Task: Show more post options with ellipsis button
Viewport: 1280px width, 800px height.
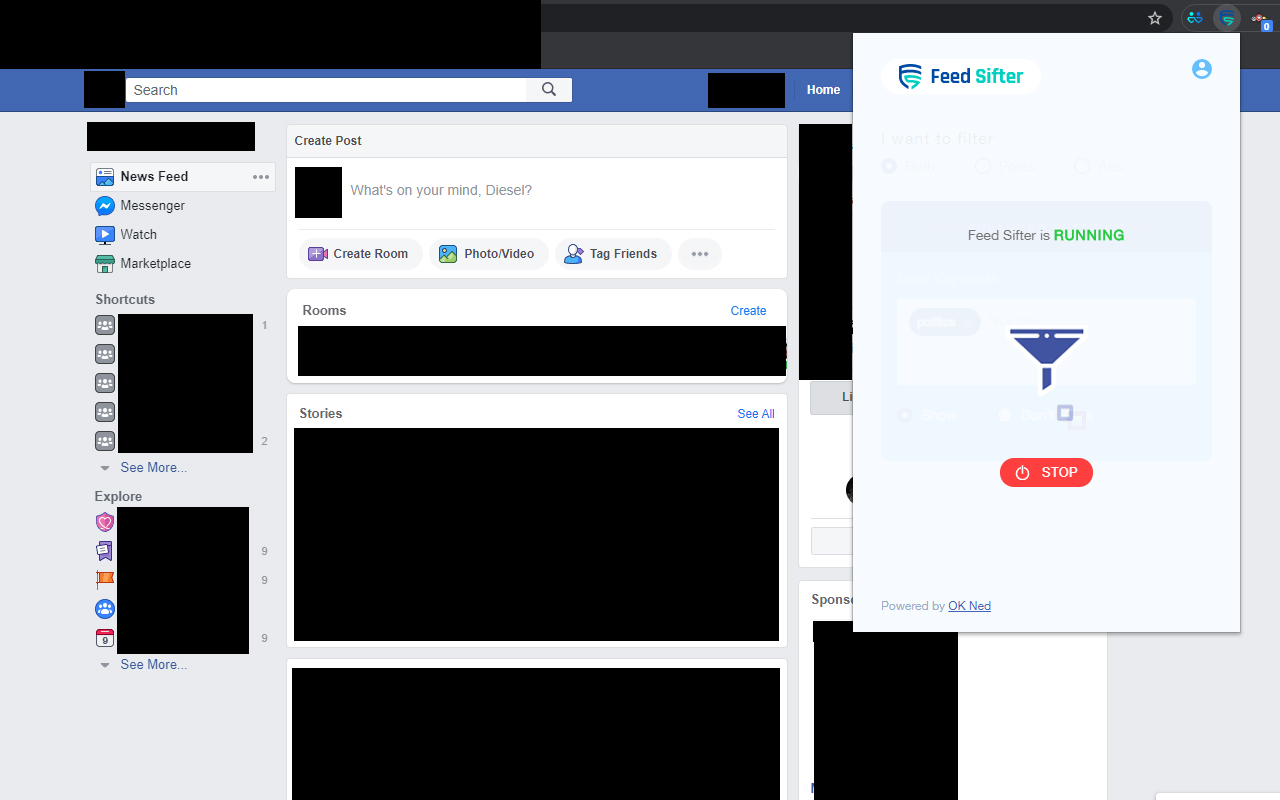Action: [700, 254]
